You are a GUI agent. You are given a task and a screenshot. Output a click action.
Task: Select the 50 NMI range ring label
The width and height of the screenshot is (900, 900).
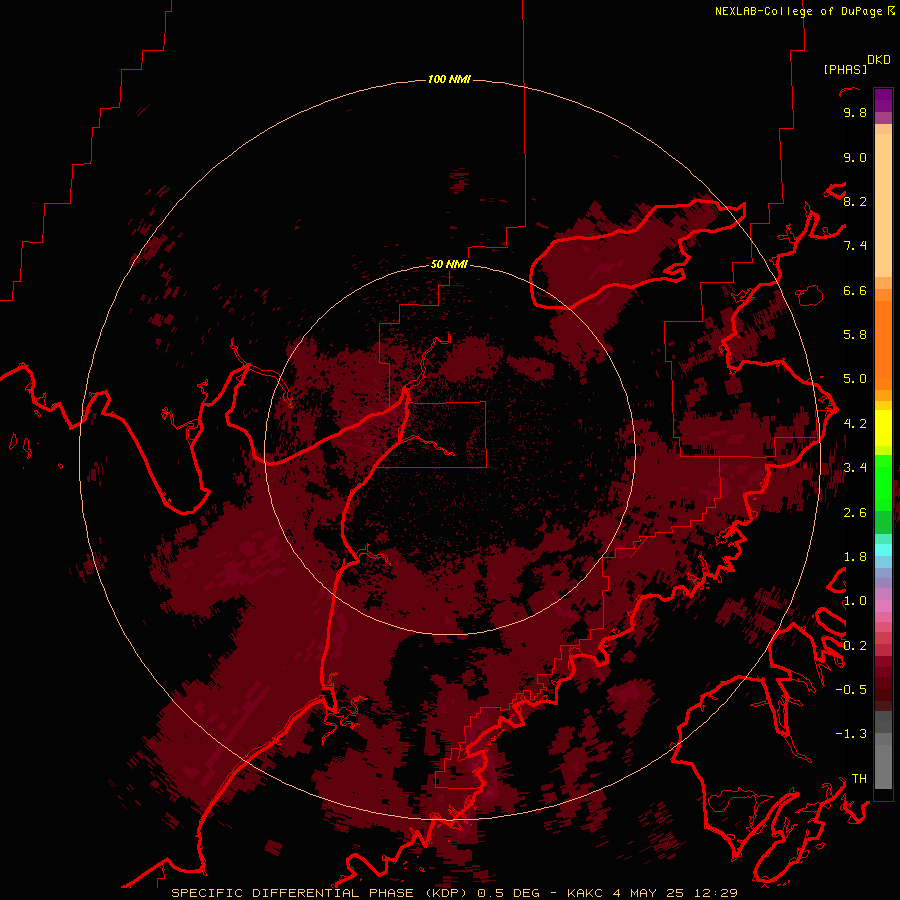(449, 264)
